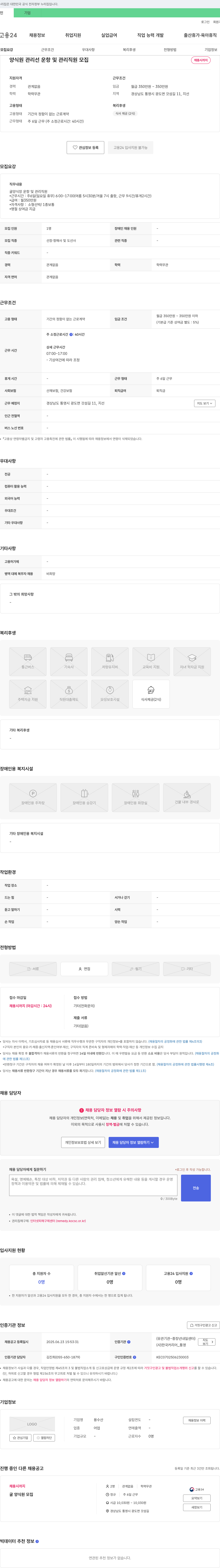Select the 필기 selection method box

click(x=135, y=969)
